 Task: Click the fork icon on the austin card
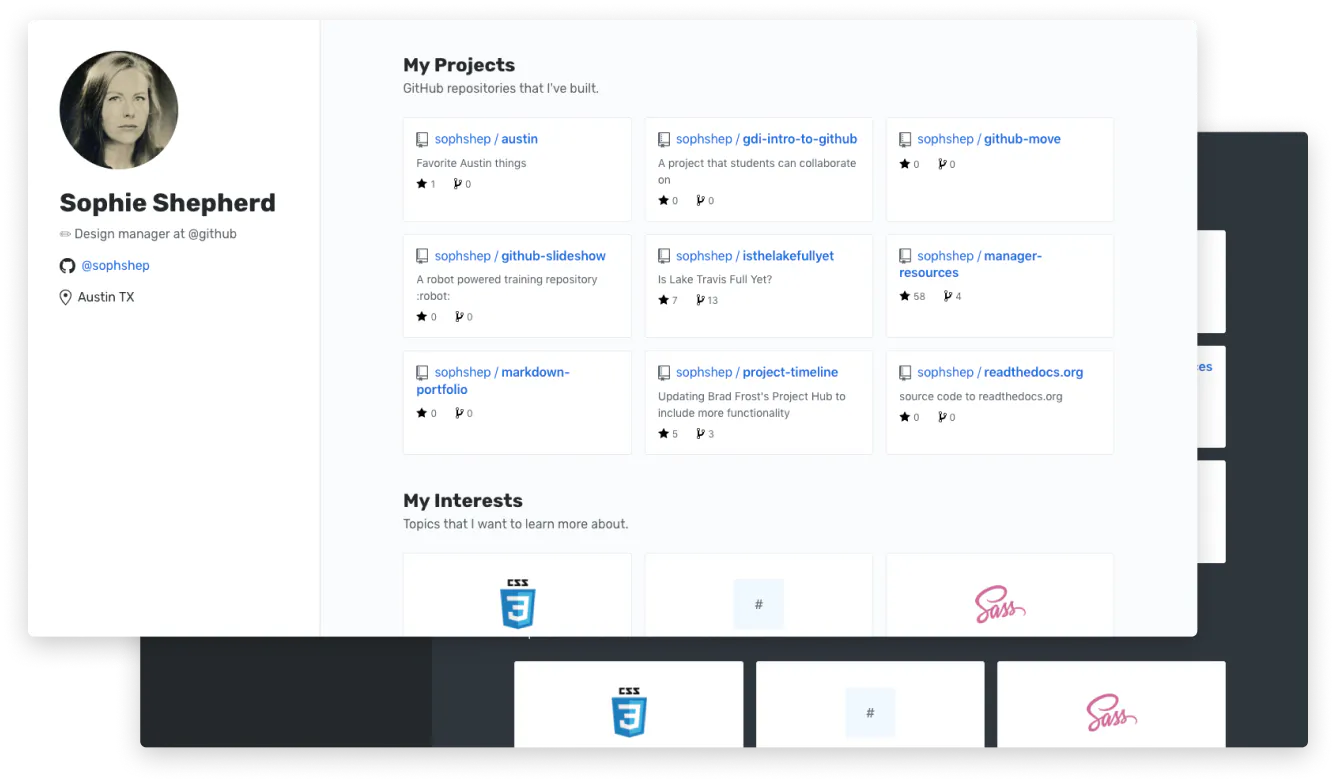458,184
